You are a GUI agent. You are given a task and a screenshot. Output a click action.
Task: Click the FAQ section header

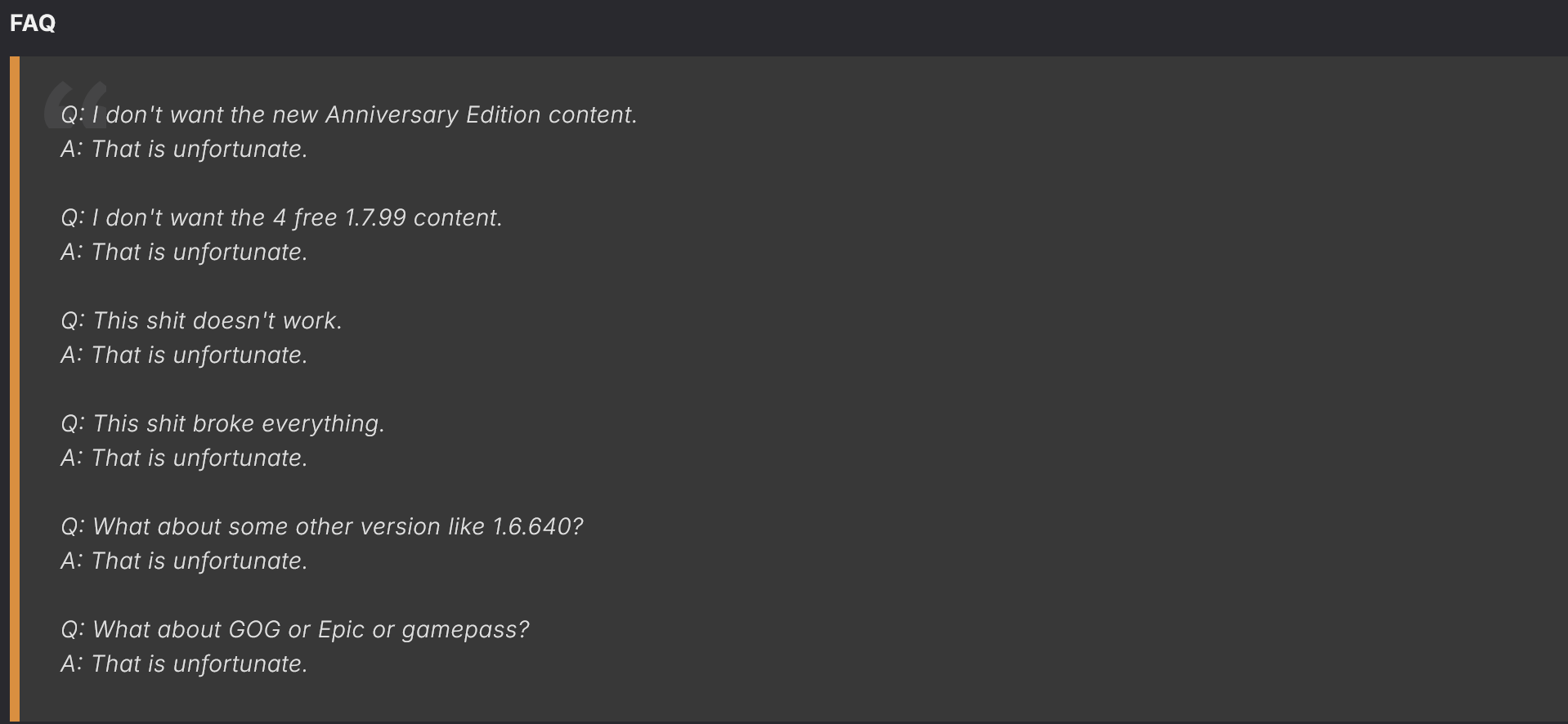pyautogui.click(x=33, y=23)
